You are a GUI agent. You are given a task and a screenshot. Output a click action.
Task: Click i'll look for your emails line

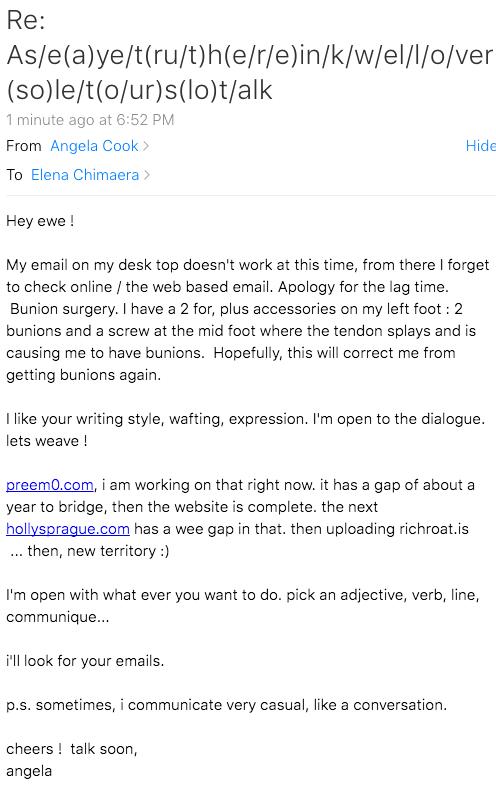(85, 660)
